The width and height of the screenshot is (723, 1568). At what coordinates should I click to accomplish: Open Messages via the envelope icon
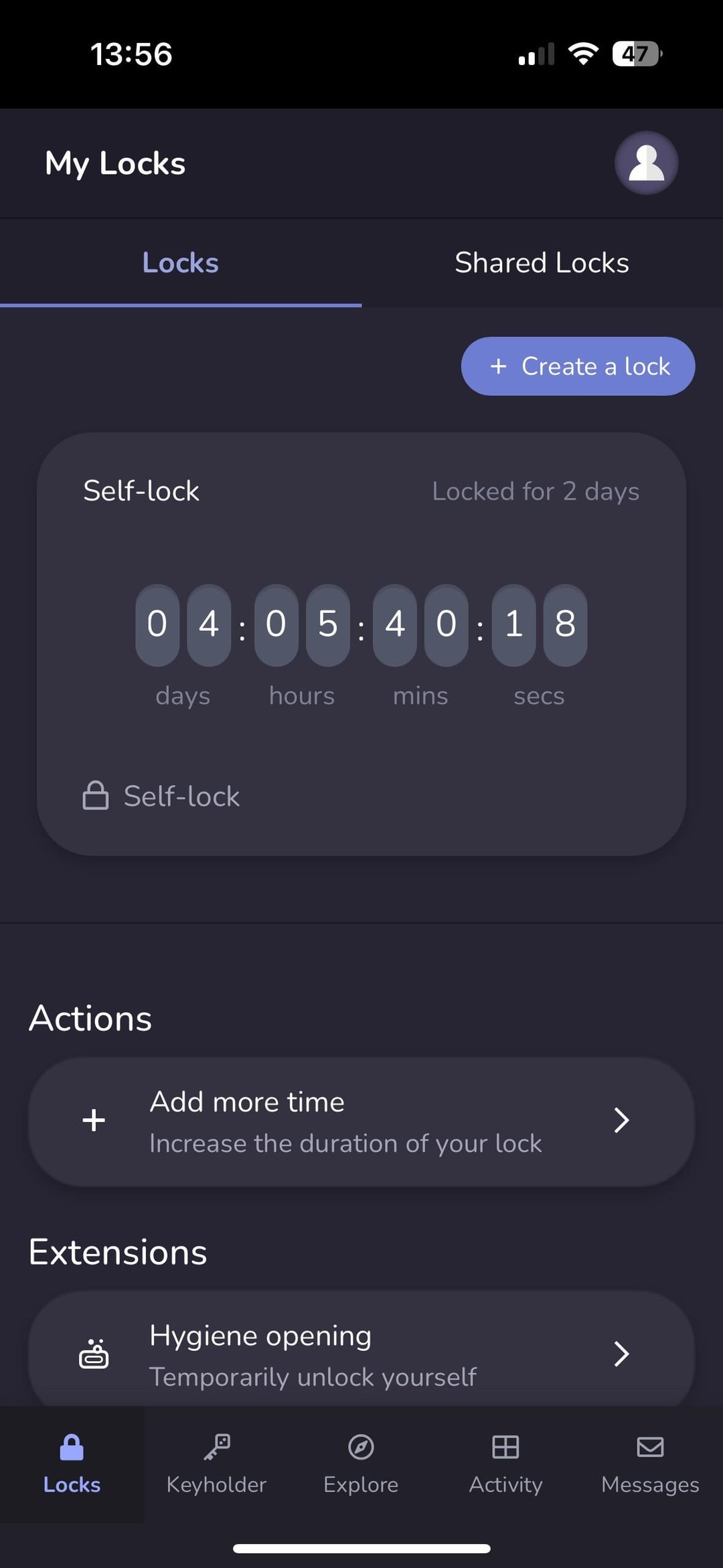click(x=650, y=1447)
